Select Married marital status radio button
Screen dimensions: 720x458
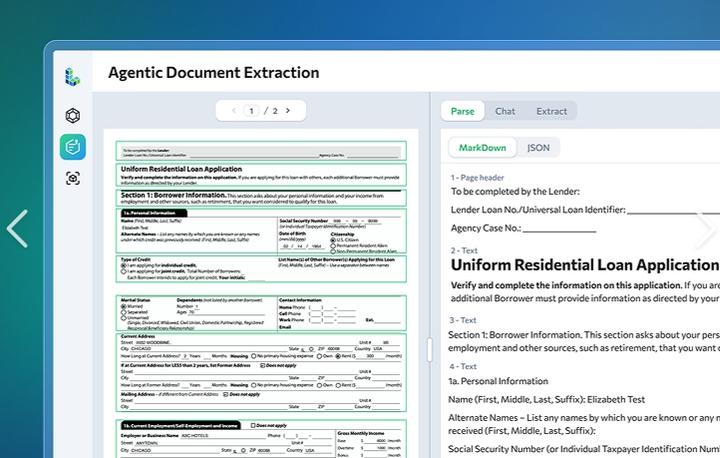(124, 306)
